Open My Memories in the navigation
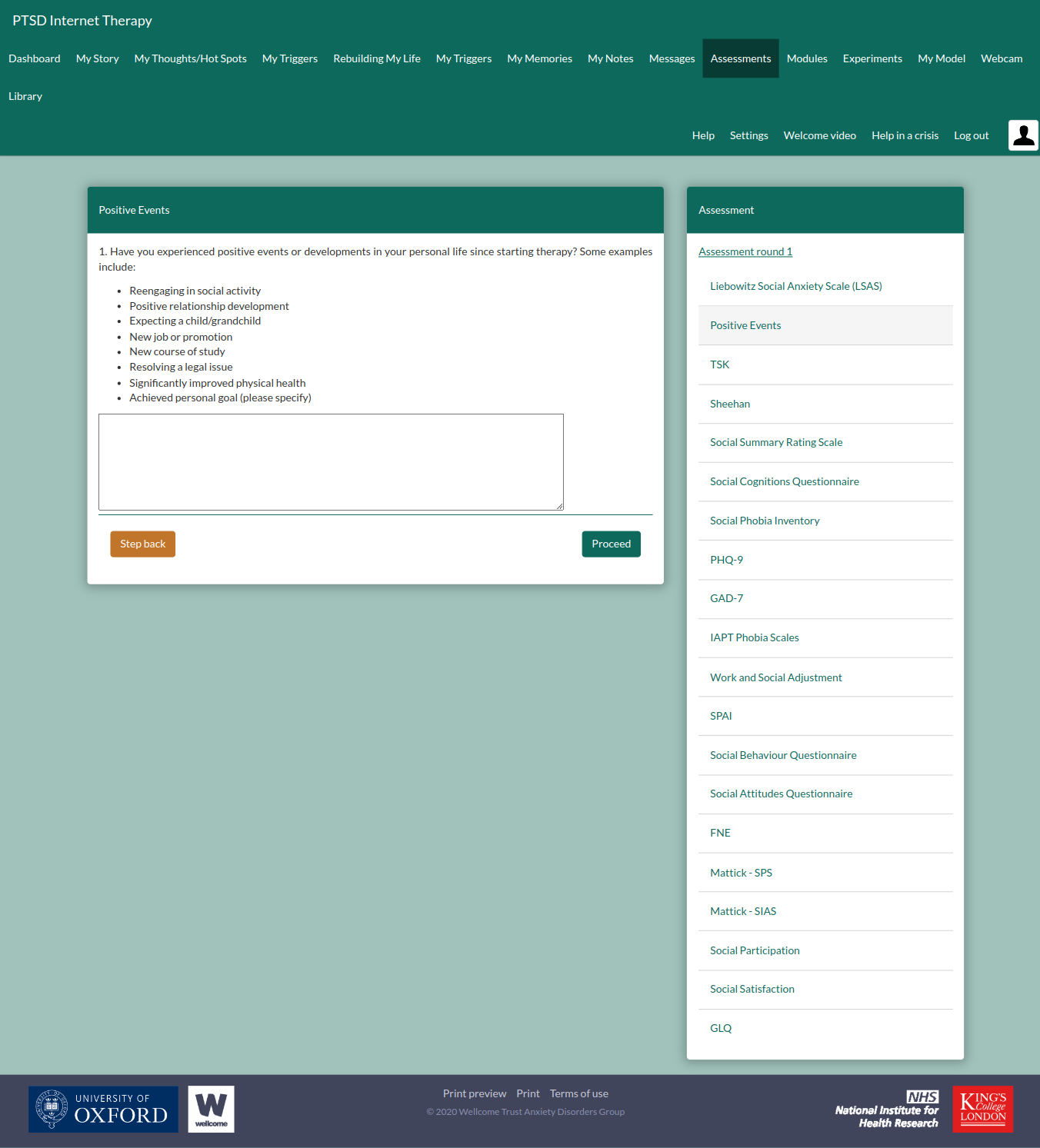Viewport: 1040px width, 1148px height. 539,58
